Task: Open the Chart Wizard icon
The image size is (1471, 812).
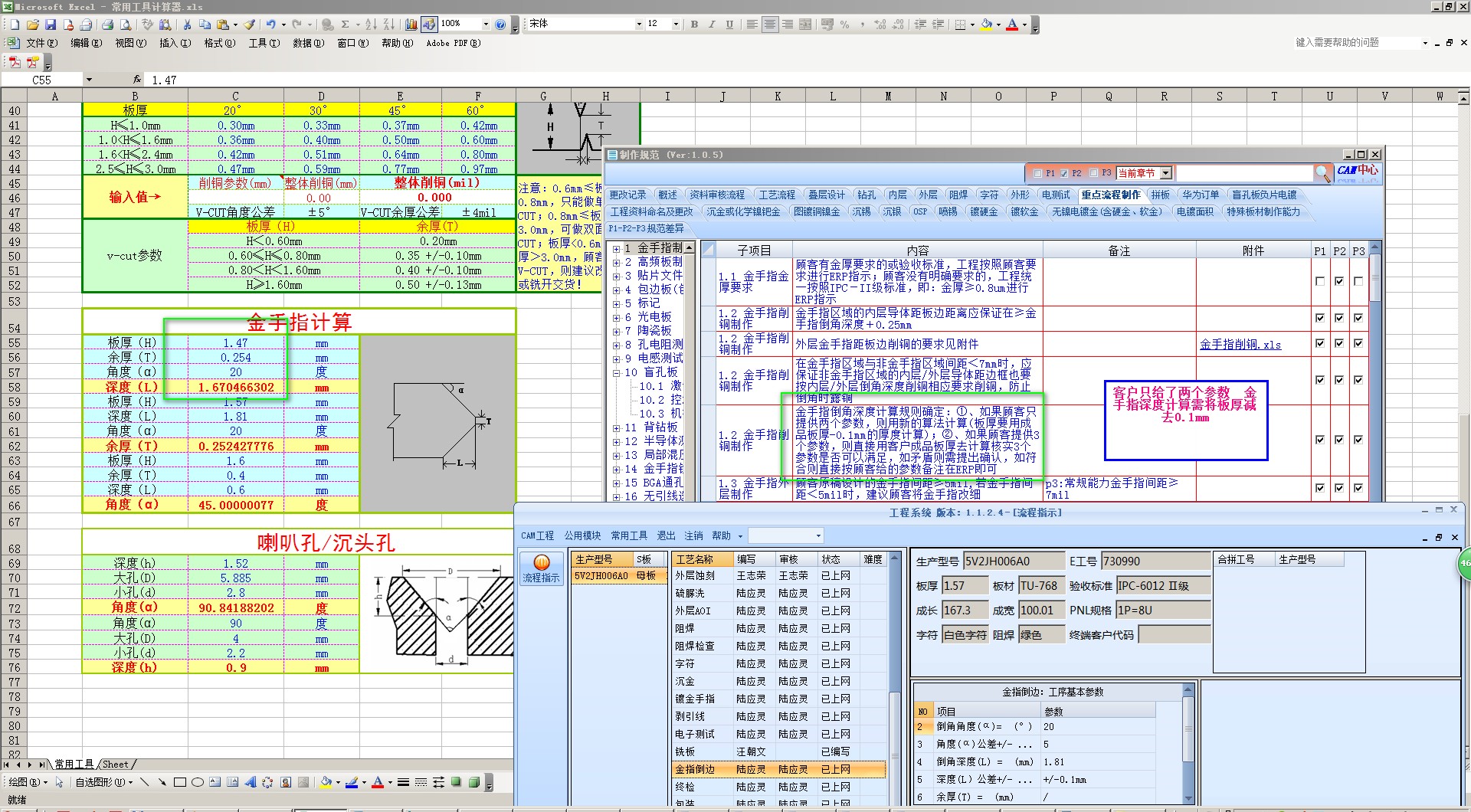Action: [413, 25]
